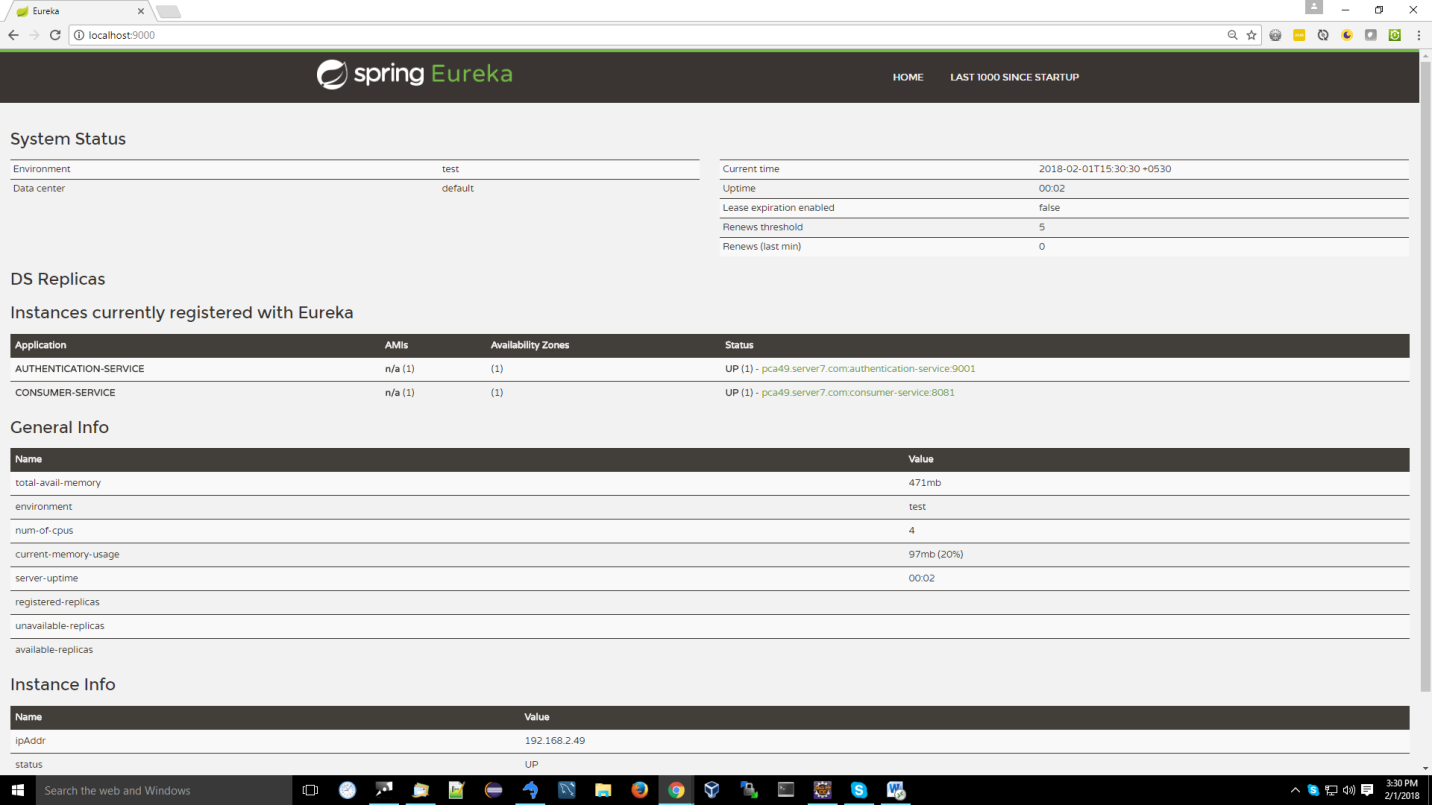This screenshot has width=1432, height=805.
Task: Click the Data center default value
Action: 458,188
